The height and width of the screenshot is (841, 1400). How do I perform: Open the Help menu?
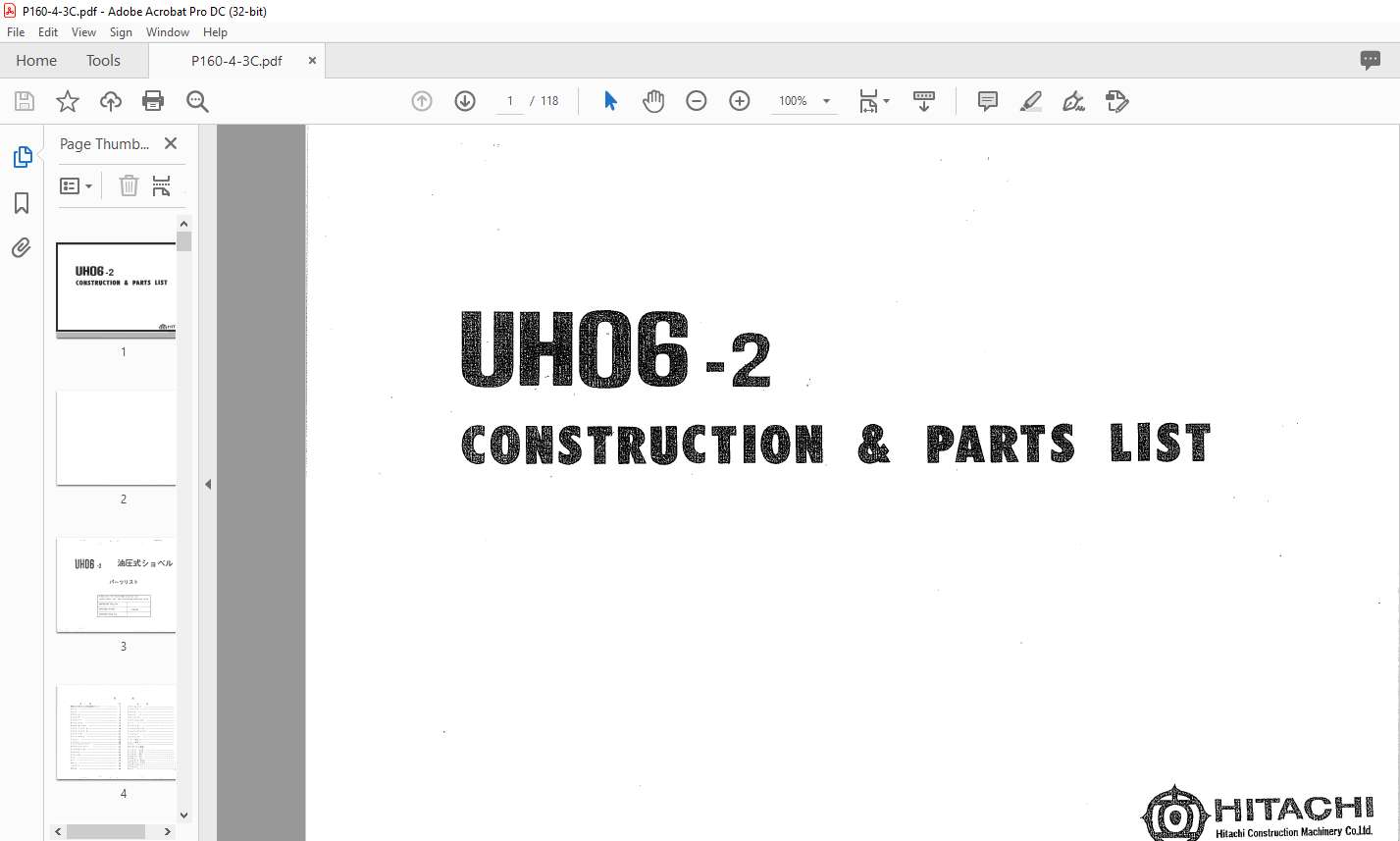click(x=215, y=32)
